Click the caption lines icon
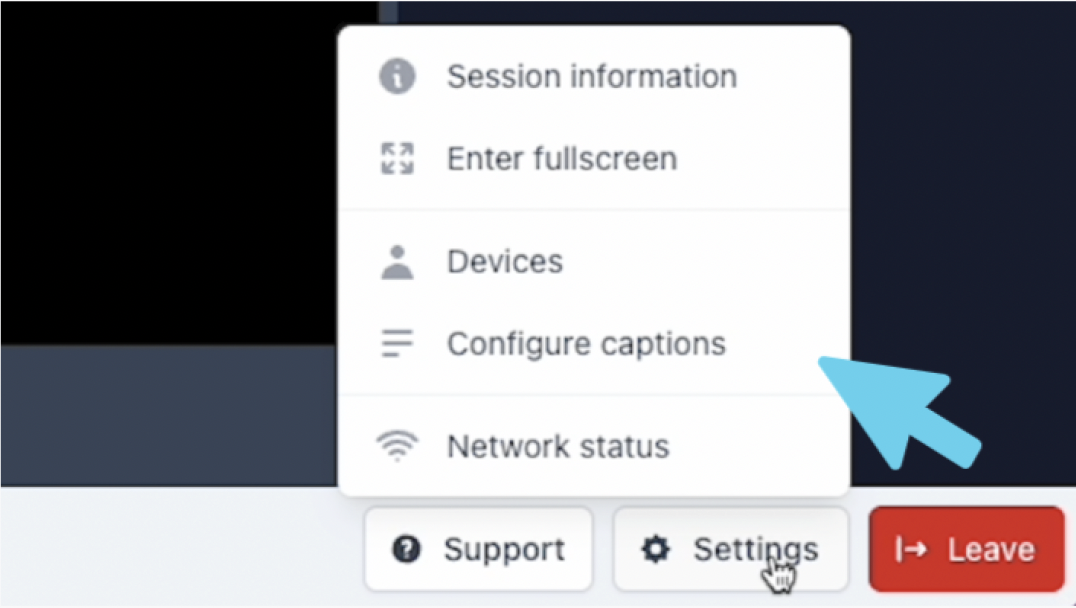This screenshot has height=608, width=1076. point(397,343)
